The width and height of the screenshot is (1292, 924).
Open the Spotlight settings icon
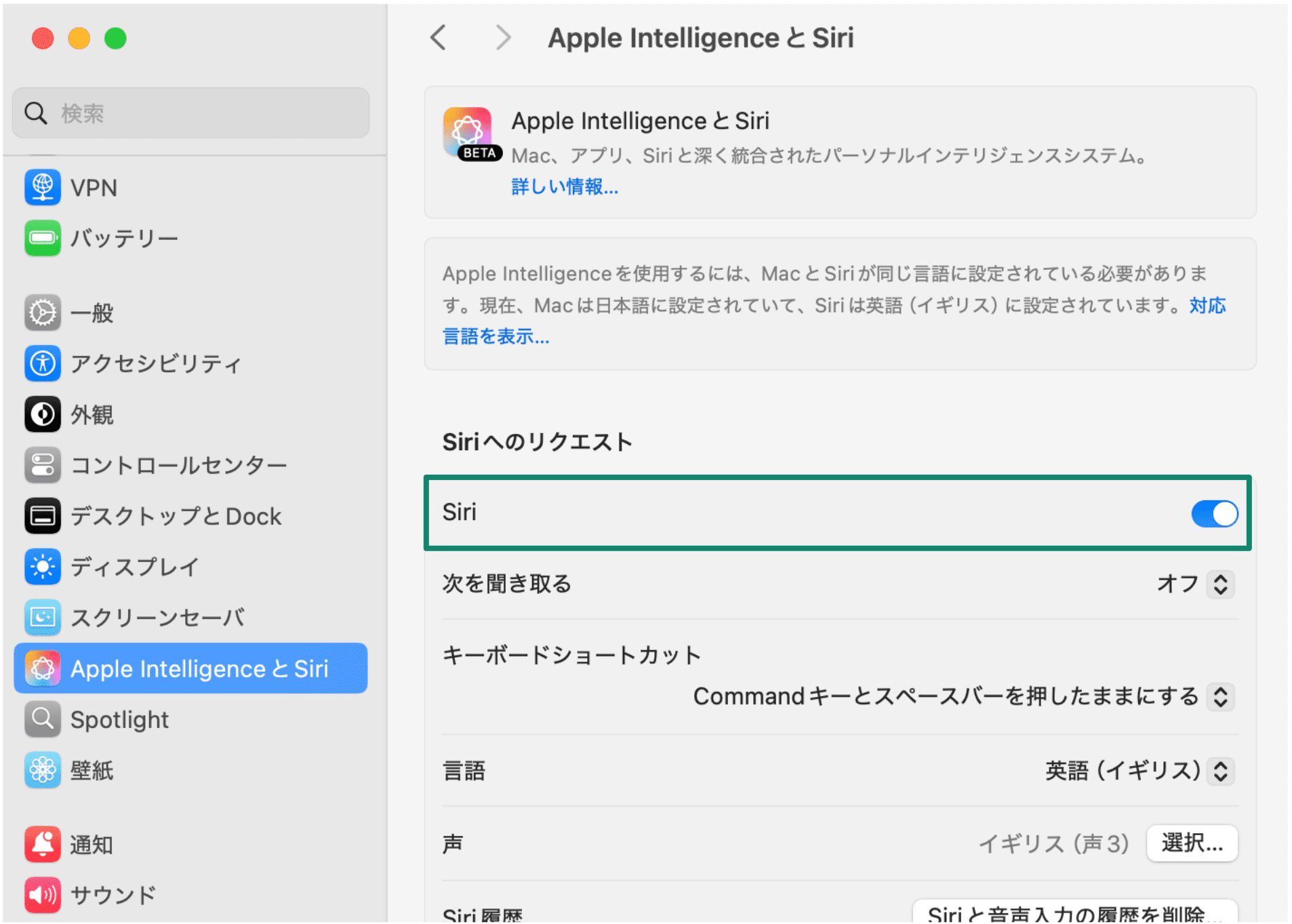coord(42,719)
